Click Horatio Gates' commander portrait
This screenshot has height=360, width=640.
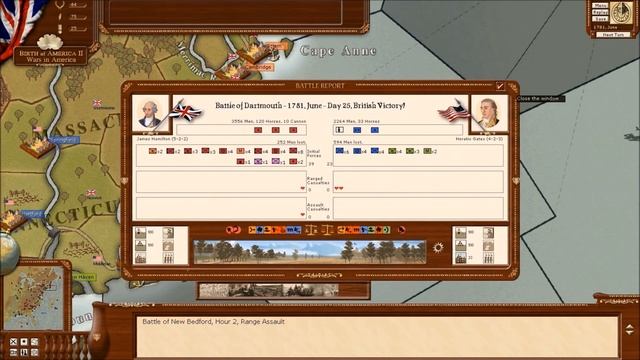[489, 113]
